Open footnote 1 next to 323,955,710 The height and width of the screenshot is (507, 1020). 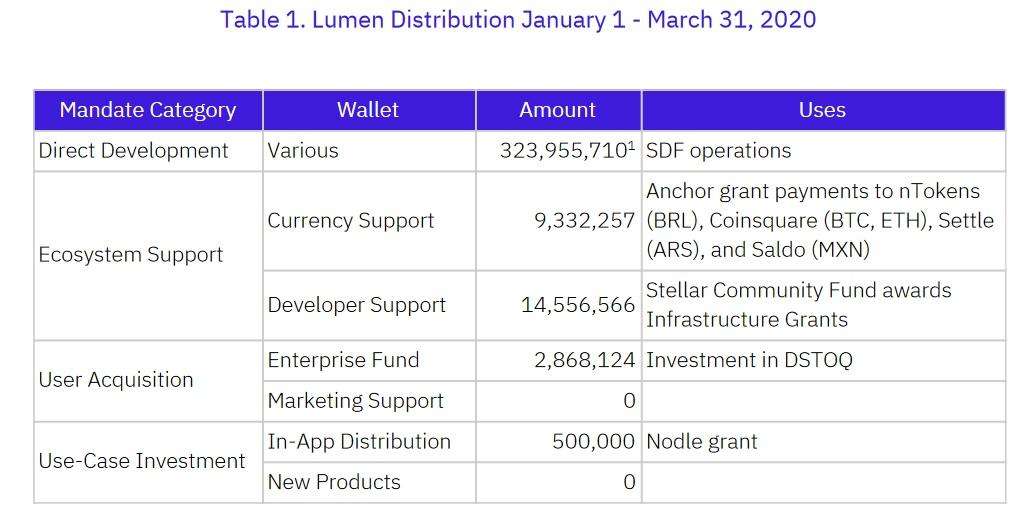click(631, 145)
